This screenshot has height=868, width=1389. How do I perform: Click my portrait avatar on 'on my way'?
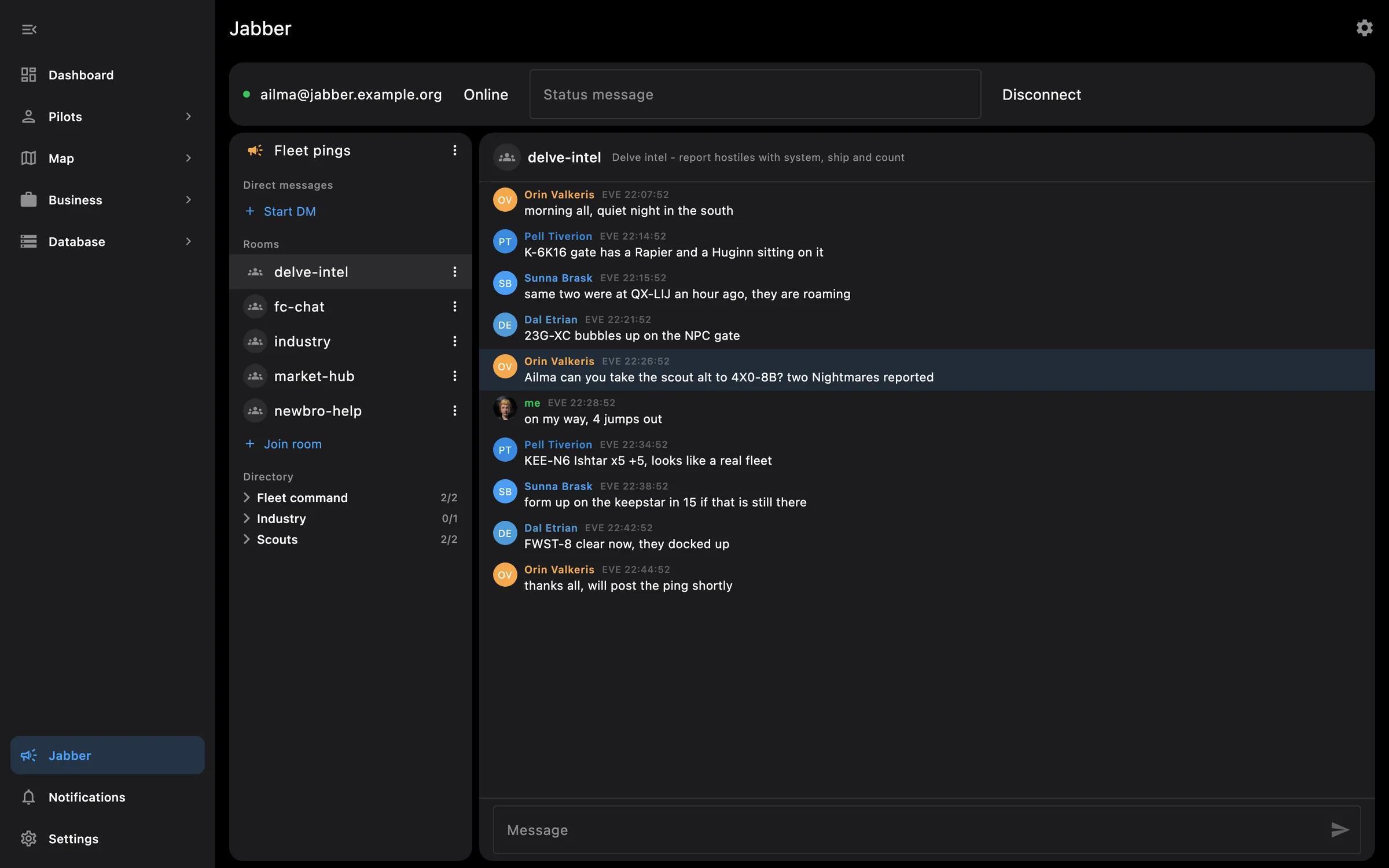pos(505,409)
